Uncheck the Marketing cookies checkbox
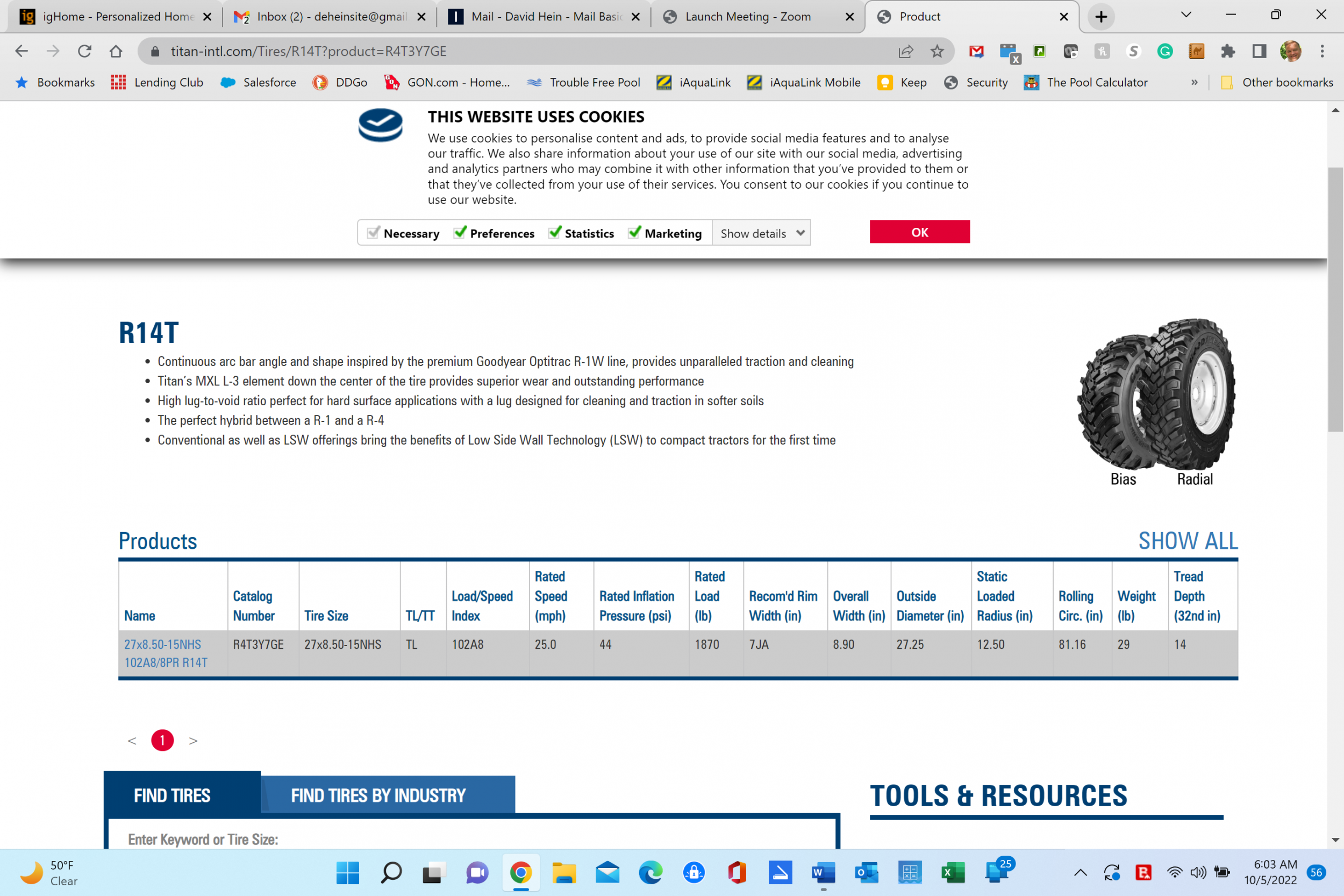The width and height of the screenshot is (1344, 896). [634, 233]
